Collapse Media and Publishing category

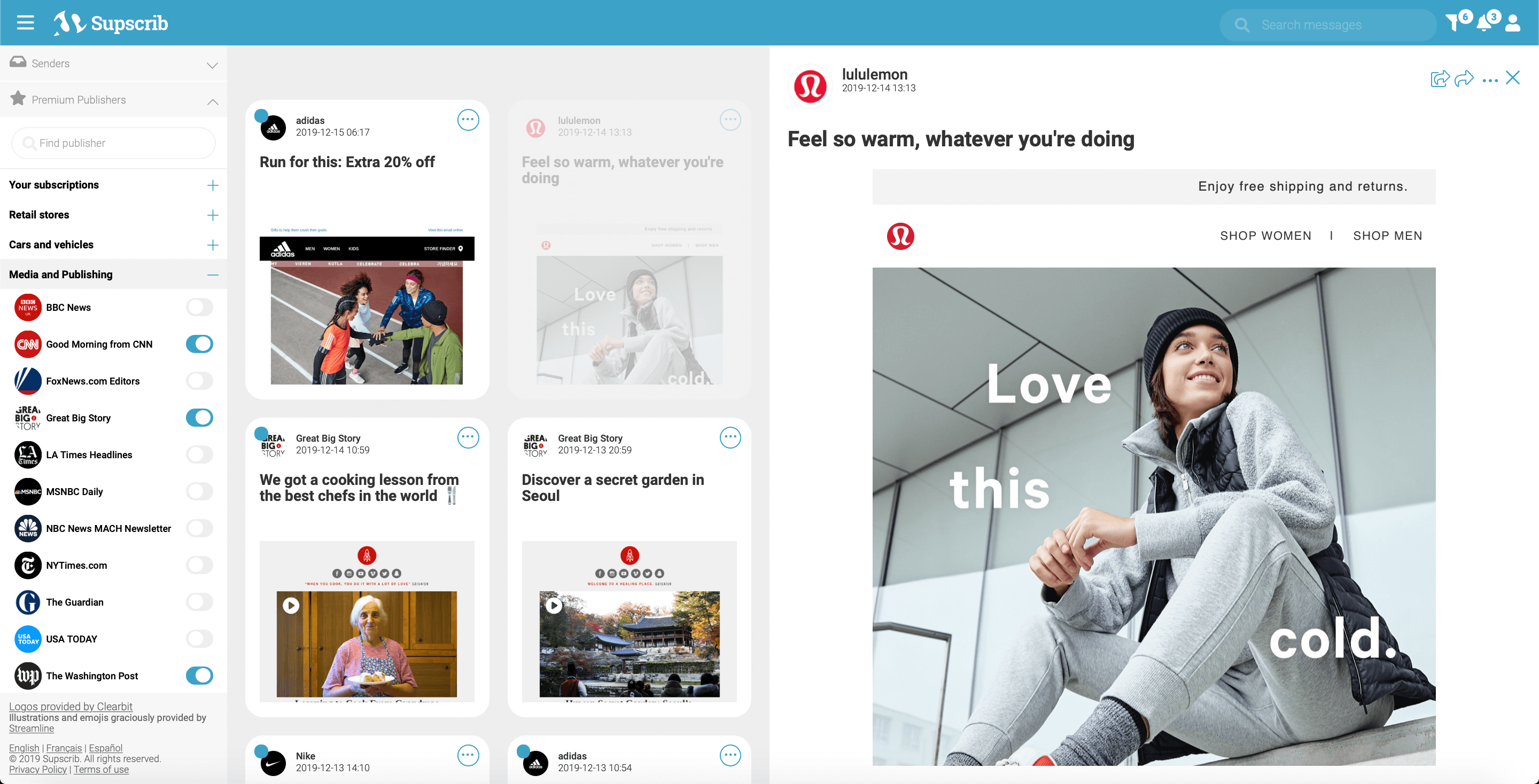click(x=212, y=275)
